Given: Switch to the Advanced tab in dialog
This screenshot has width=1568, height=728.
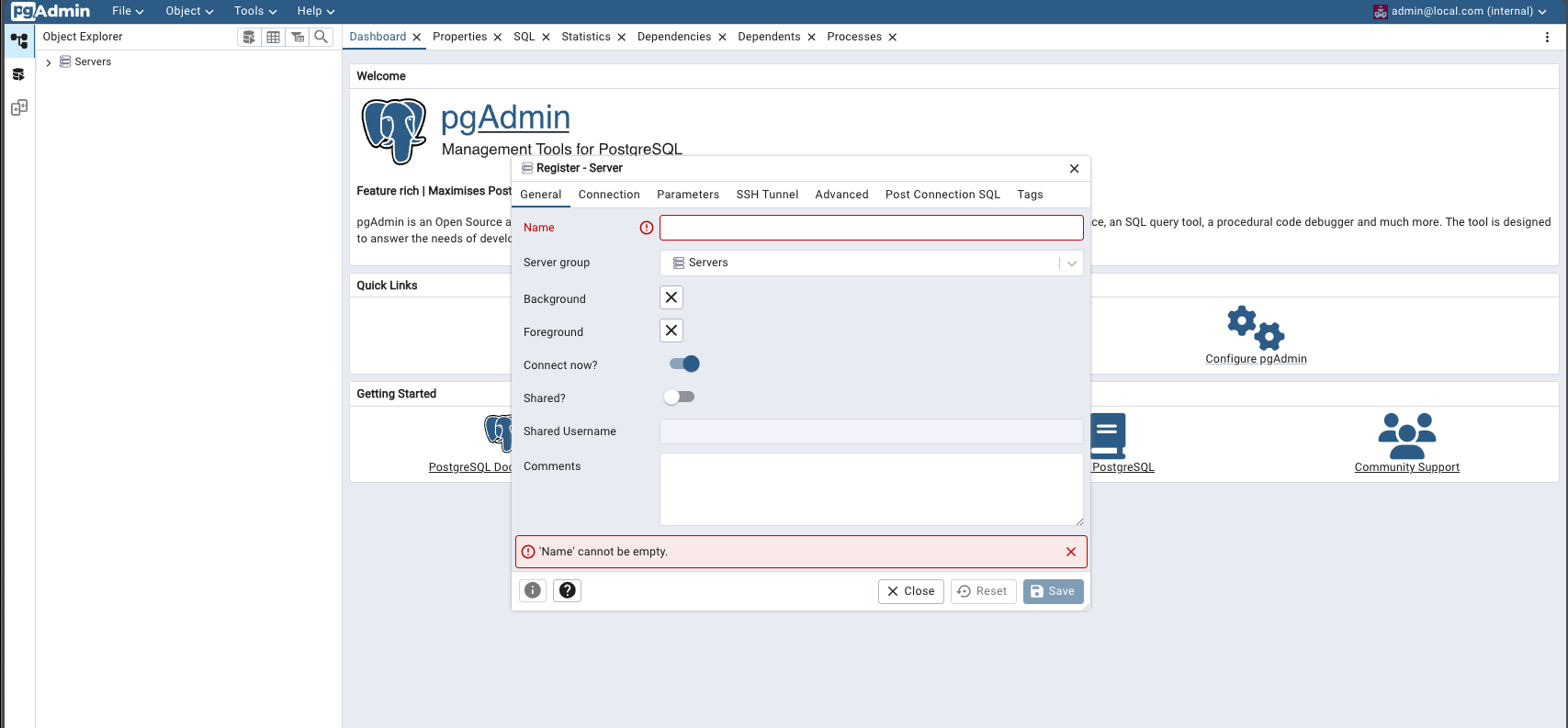Looking at the screenshot, I should 841,195.
